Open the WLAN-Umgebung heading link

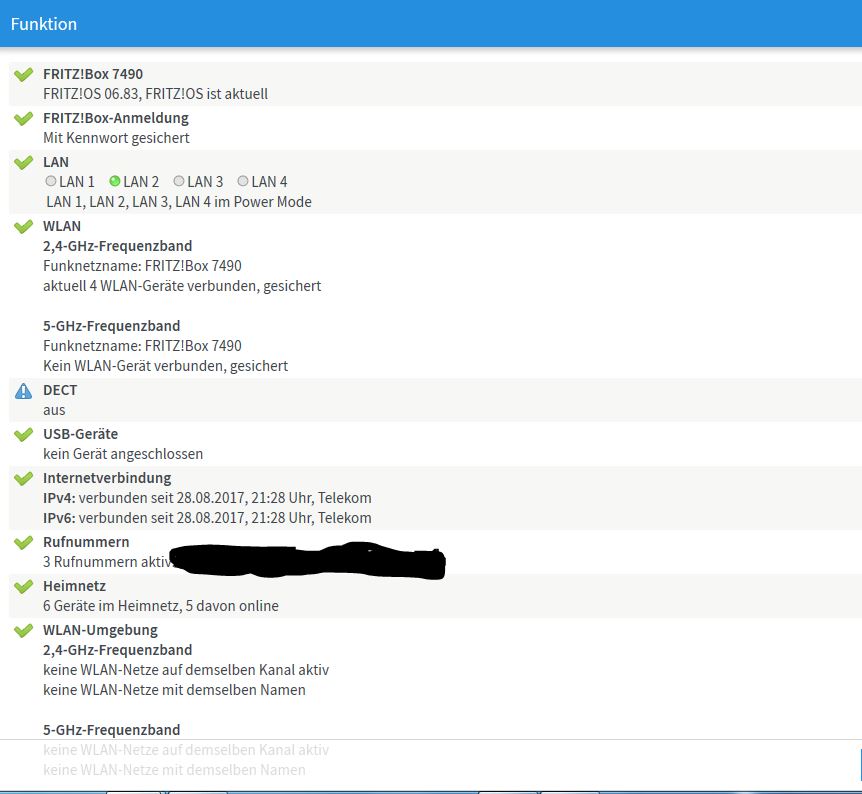[100, 630]
